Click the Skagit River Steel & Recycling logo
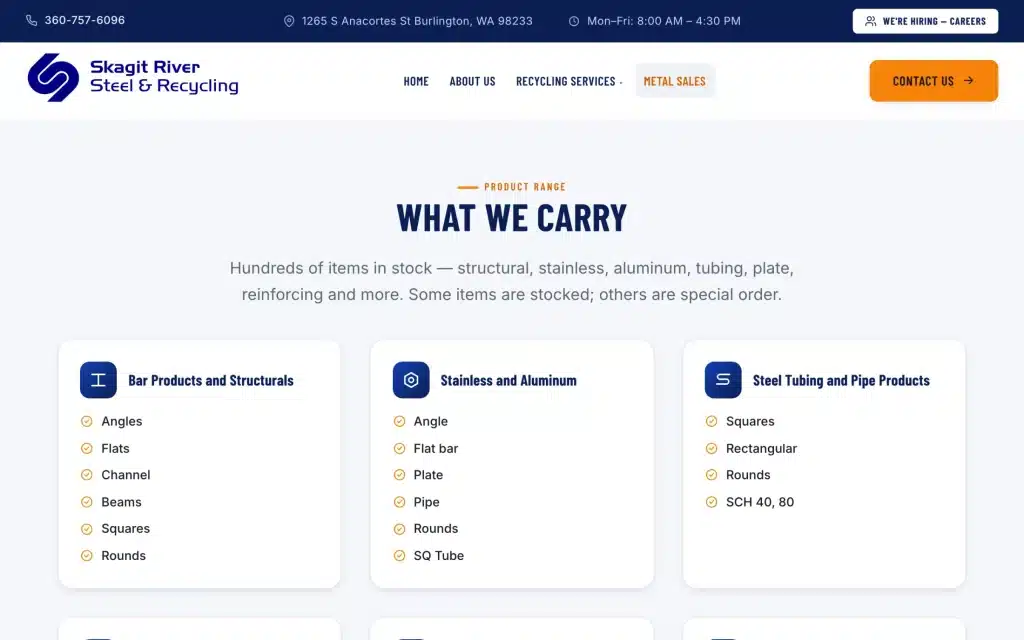This screenshot has height=640, width=1024. (133, 77)
